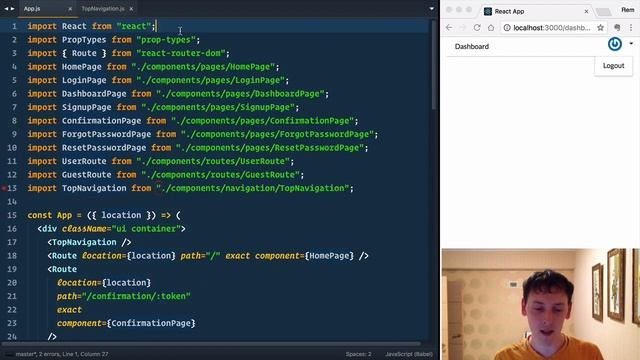
Task: Click ResetPasswordPage import name on line 10
Action: [104, 147]
